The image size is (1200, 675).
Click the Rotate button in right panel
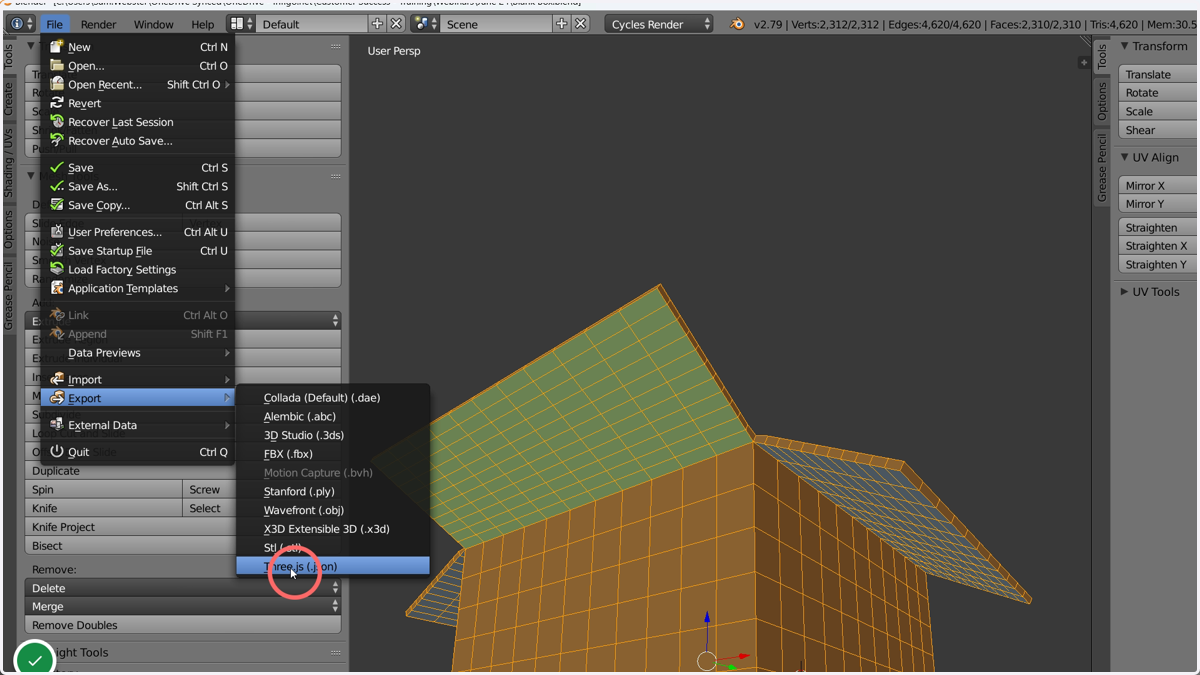1158,93
